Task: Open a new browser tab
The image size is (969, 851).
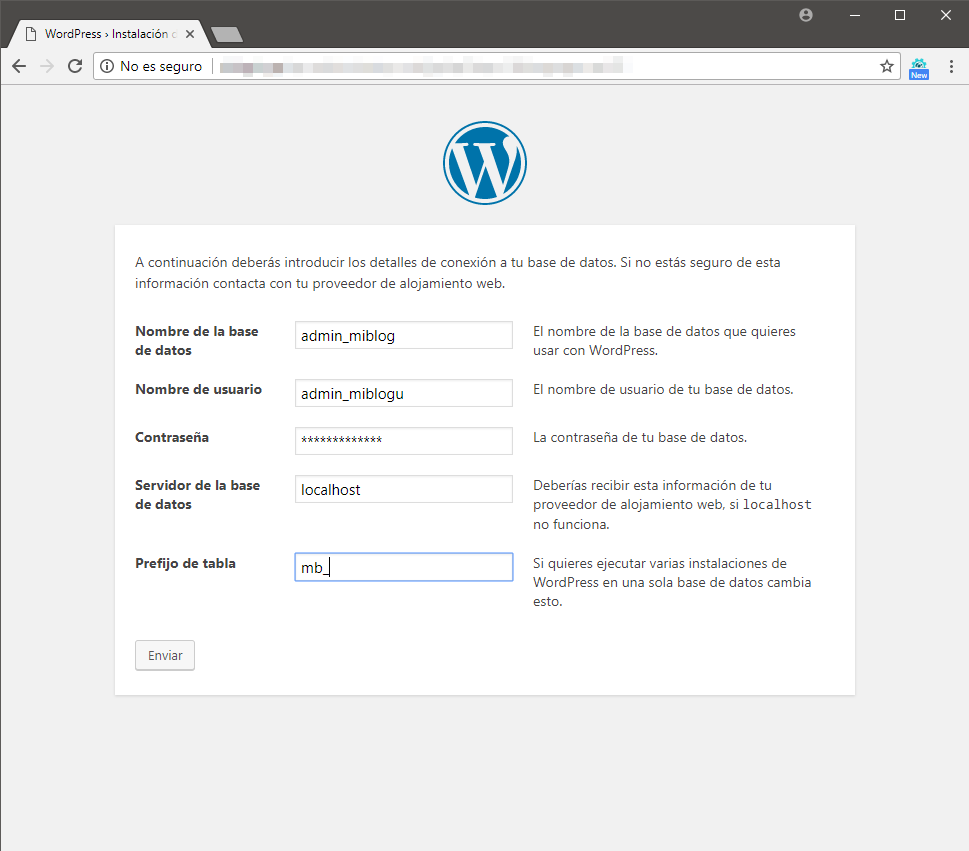Action: (227, 35)
